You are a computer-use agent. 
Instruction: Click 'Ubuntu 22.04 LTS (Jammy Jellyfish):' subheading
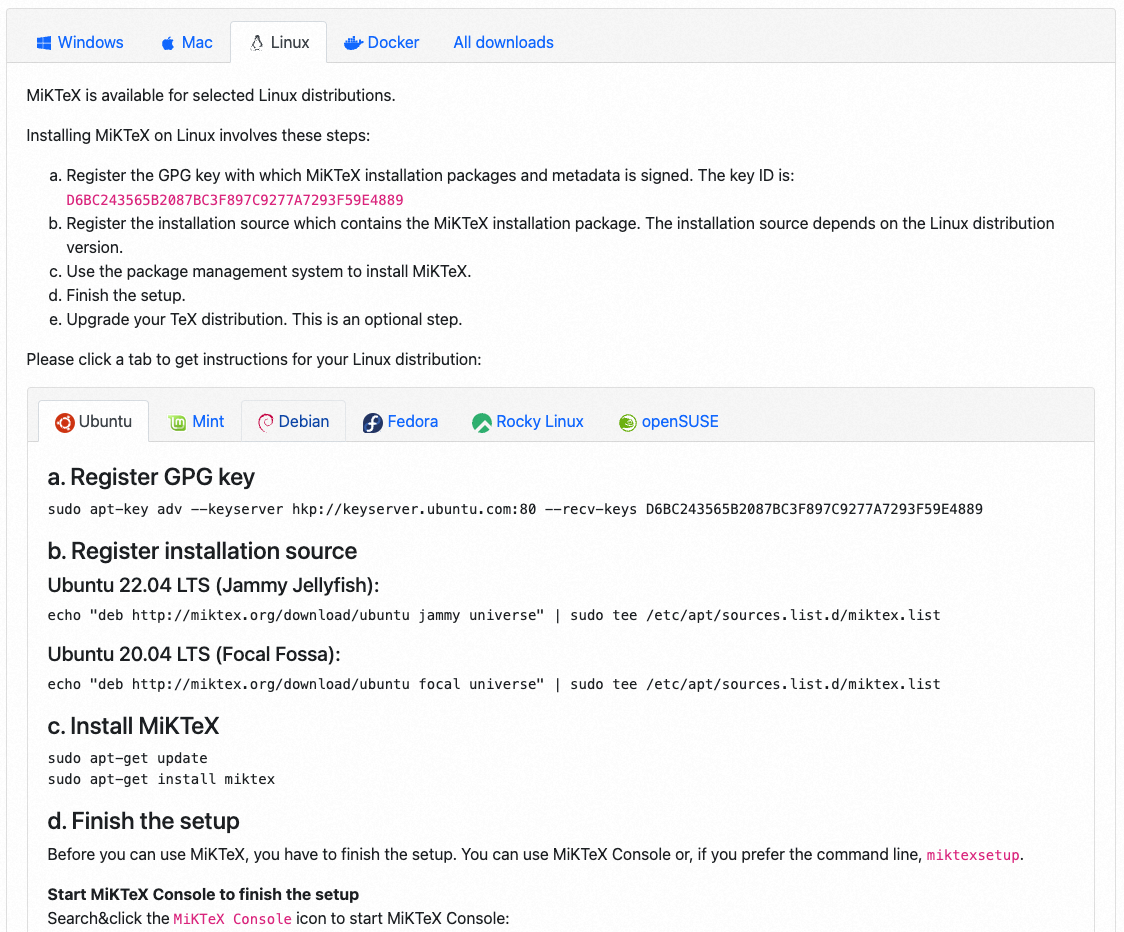[214, 585]
